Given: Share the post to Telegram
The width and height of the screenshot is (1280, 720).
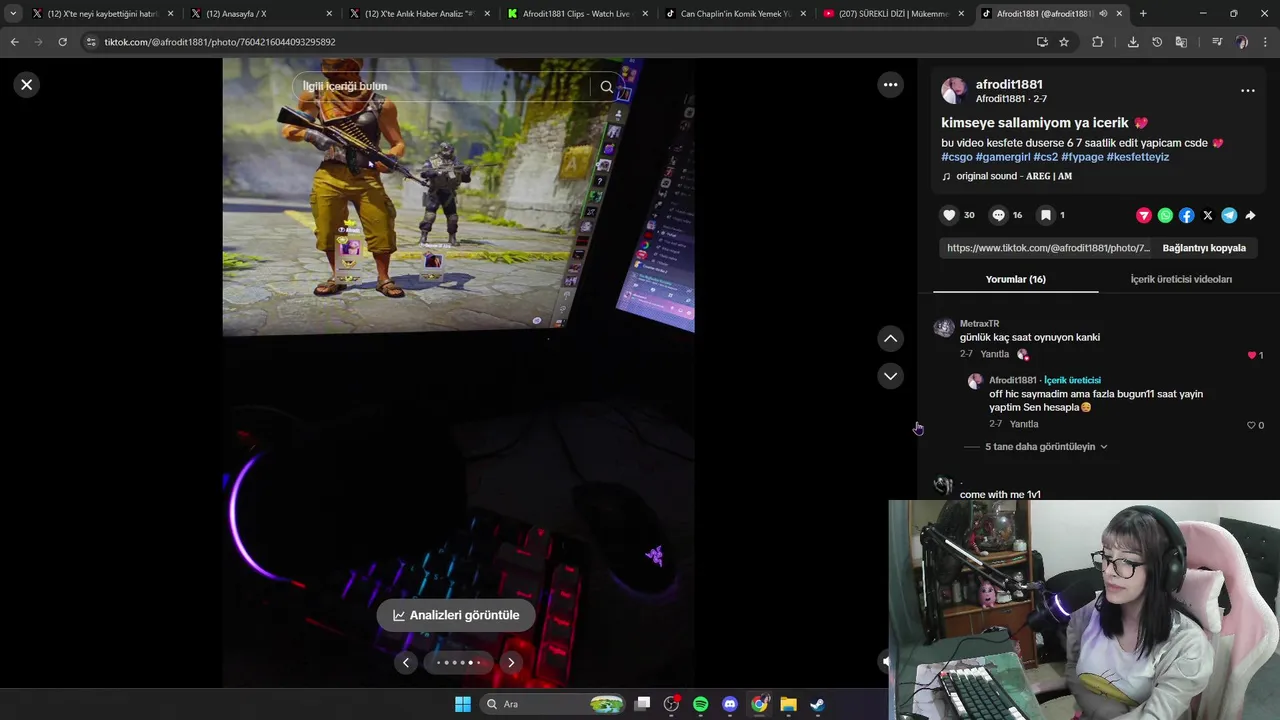Looking at the screenshot, I should pyautogui.click(x=1229, y=215).
